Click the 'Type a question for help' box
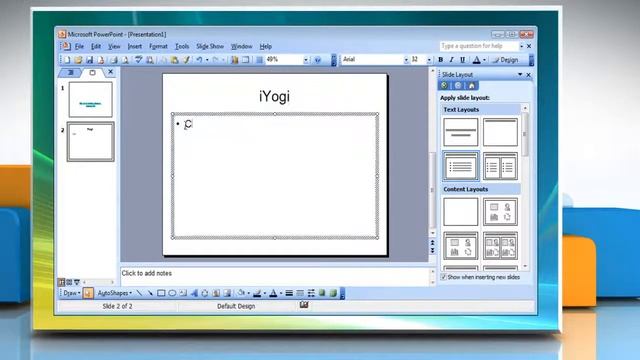 [x=479, y=46]
